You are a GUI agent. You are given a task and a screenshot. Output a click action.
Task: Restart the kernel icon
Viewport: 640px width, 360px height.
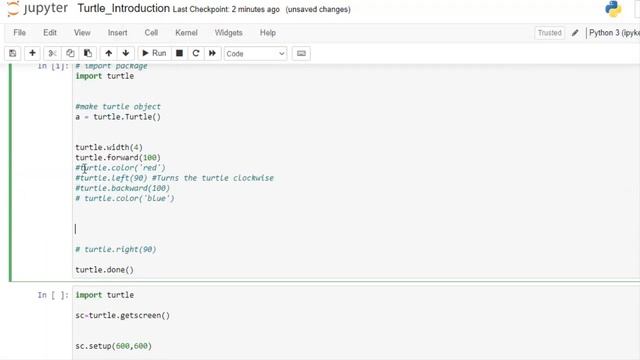pyautogui.click(x=196, y=53)
